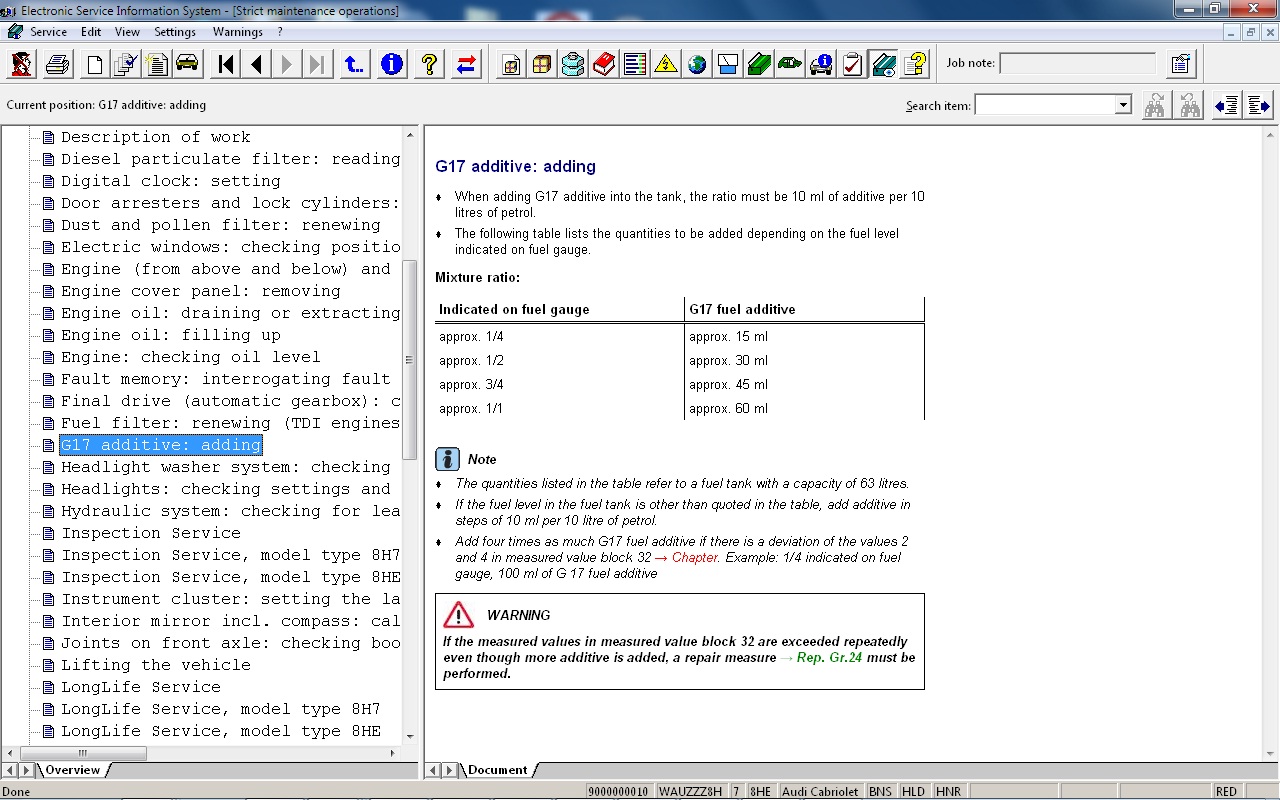The height and width of the screenshot is (800, 1280).
Task: Click the yellow car icon
Action: [x=187, y=65]
